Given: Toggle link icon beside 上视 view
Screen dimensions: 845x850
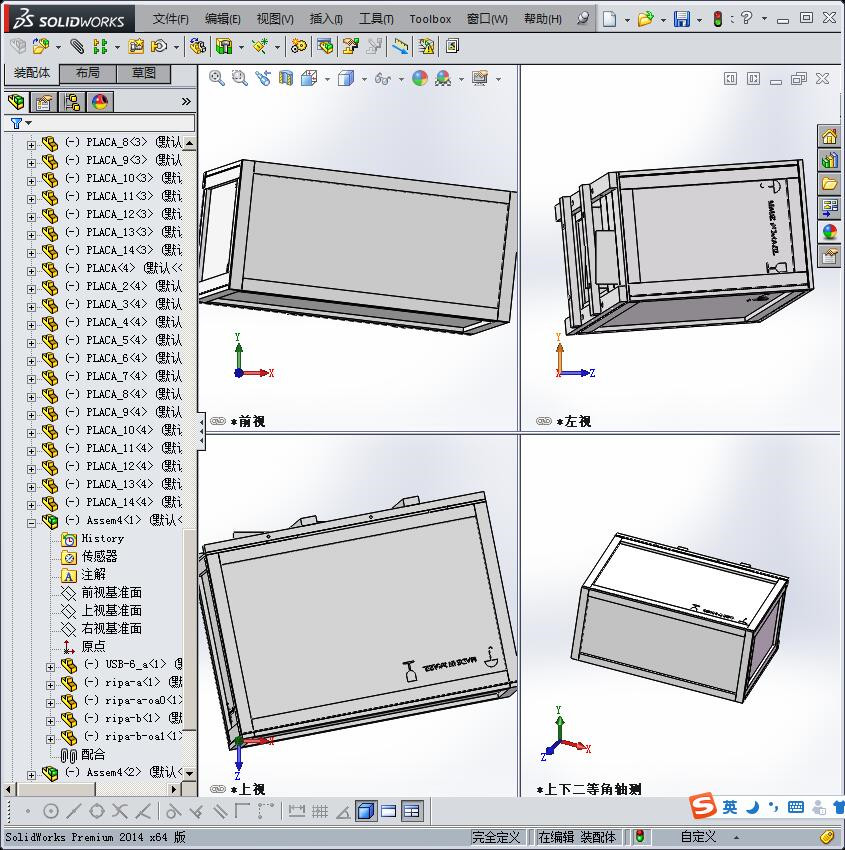Looking at the screenshot, I should tap(218, 789).
